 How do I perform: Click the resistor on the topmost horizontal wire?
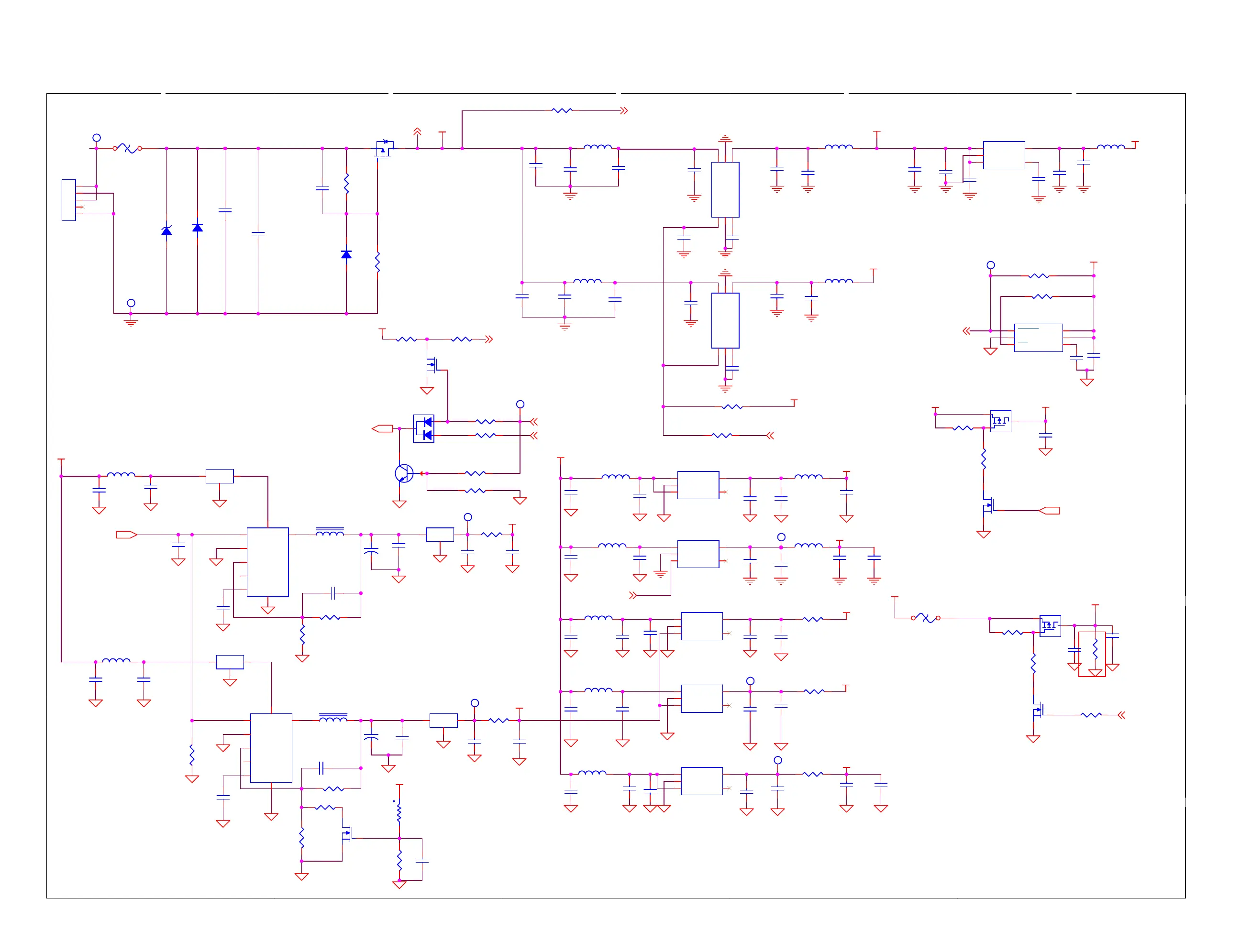[x=561, y=110]
